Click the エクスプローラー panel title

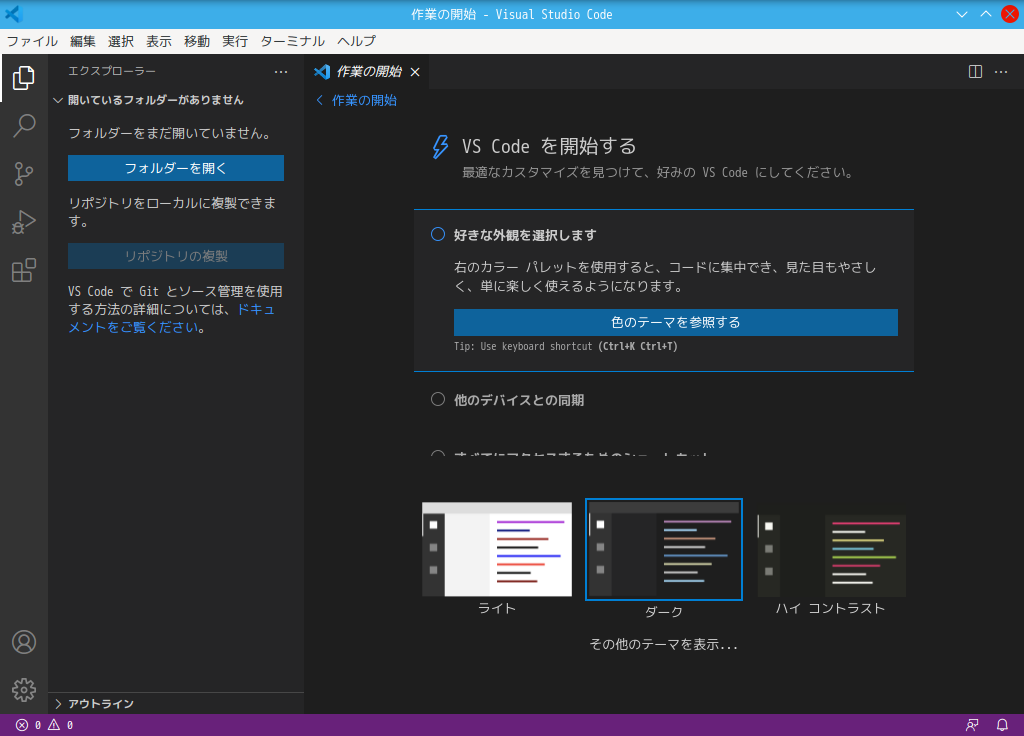pos(112,71)
